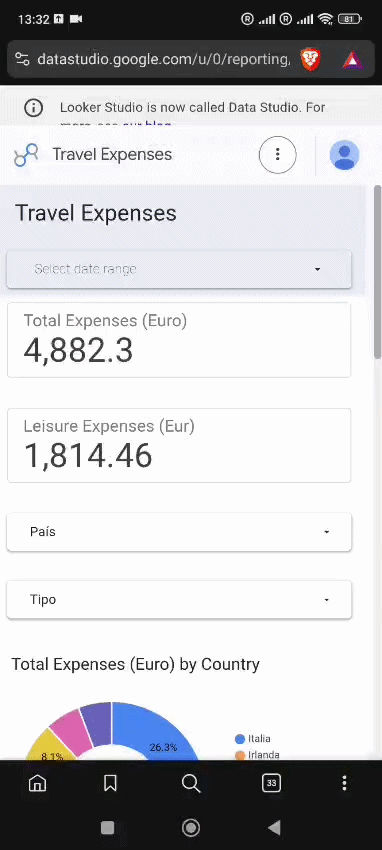The width and height of the screenshot is (382, 850).
Task: Tap Android recent apps square button
Action: [108, 827]
